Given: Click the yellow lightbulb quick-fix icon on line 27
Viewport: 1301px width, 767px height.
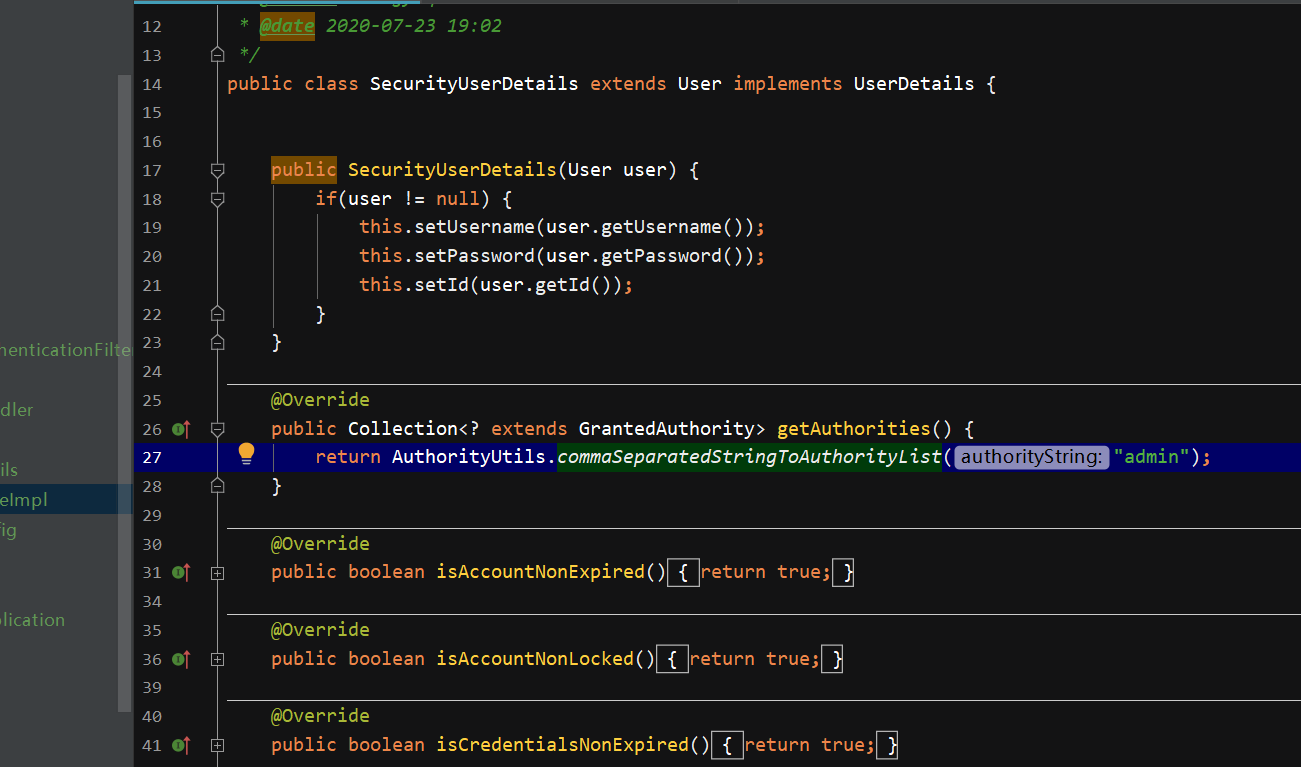Looking at the screenshot, I should click(247, 455).
